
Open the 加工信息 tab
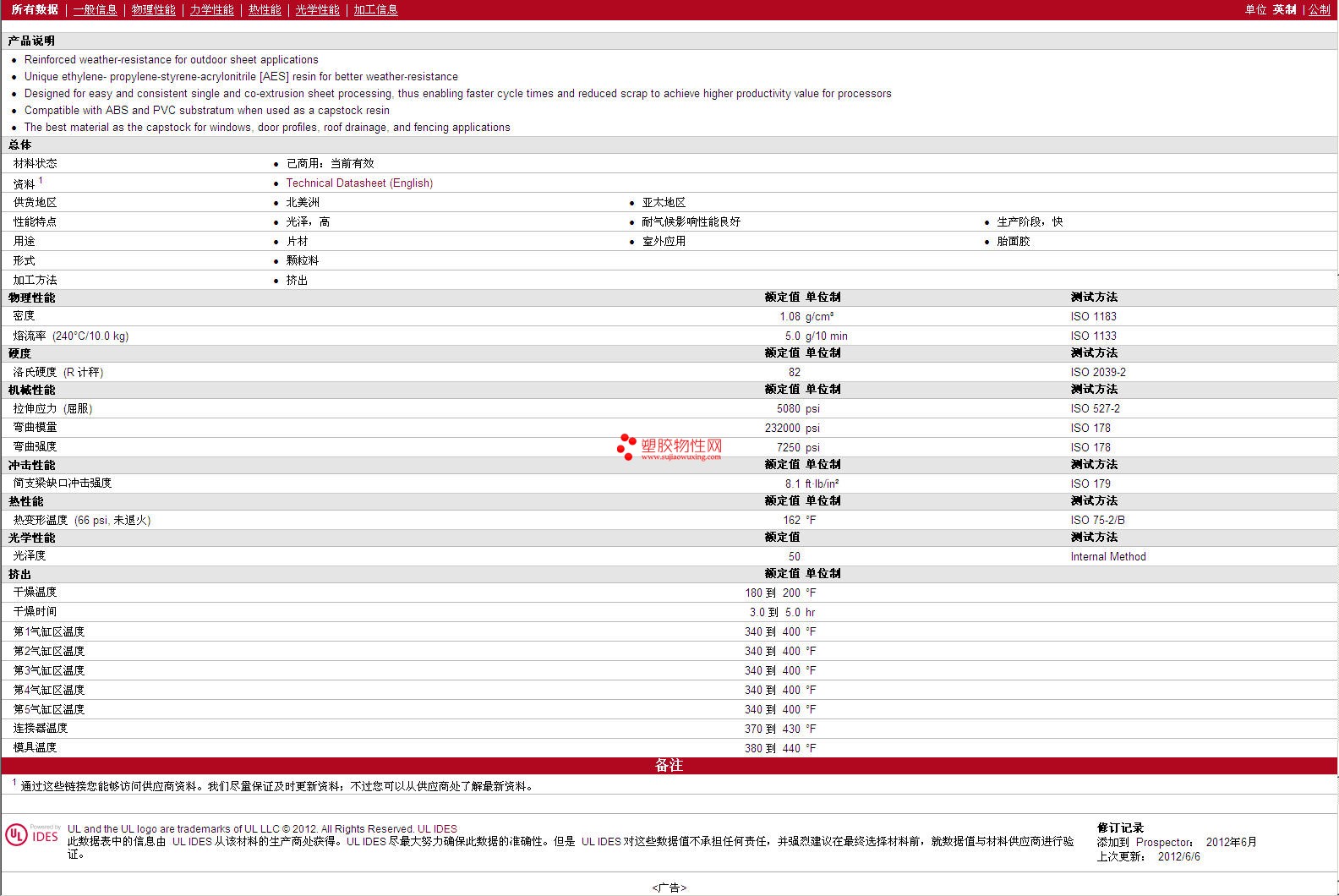point(375,9)
